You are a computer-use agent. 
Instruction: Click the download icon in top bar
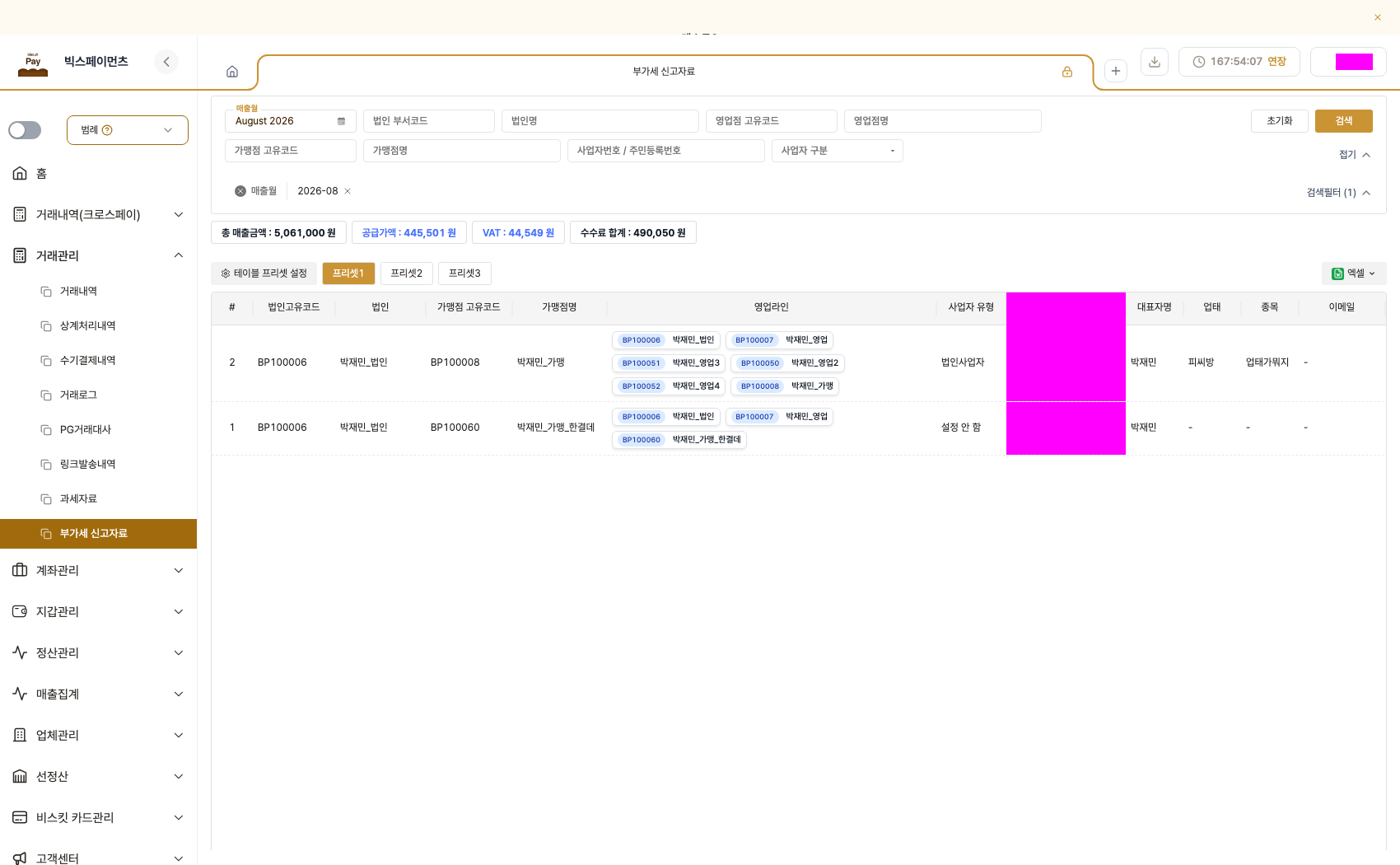1155,62
